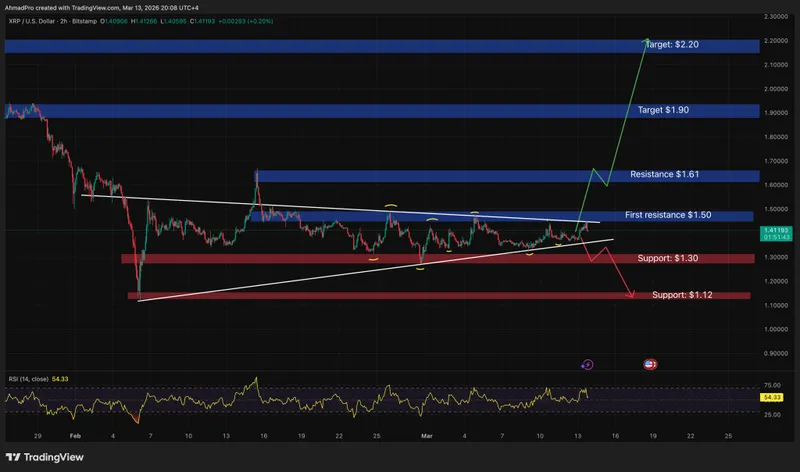Click the green arrowhead at the $2.20 target
Viewport: 800px width, 472px height.
pyautogui.click(x=646, y=43)
